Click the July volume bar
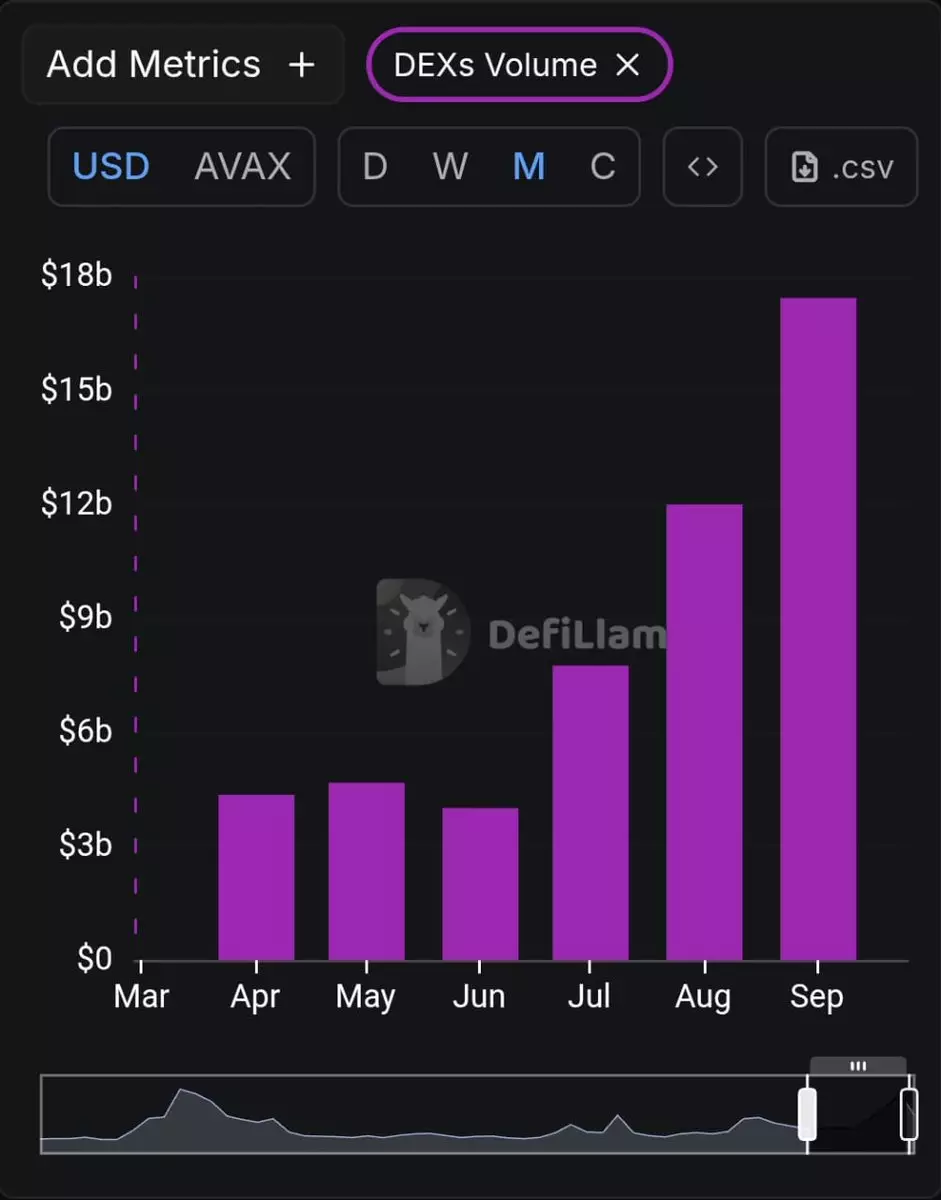941x1200 pixels. pyautogui.click(x=590, y=812)
